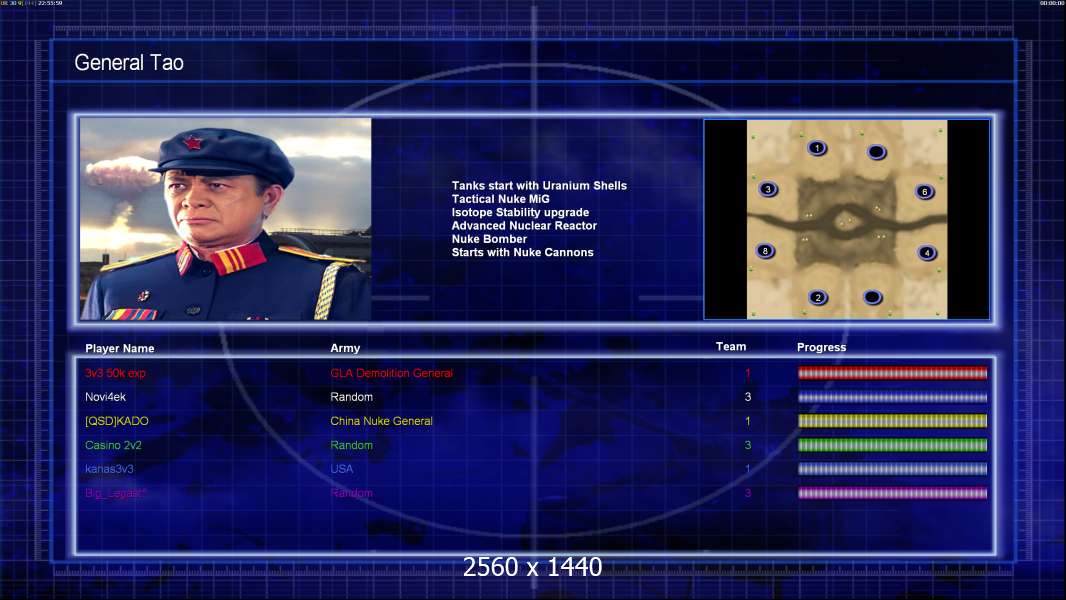Viewport: 1066px width, 600px height.
Task: Select start position marker 2 on minimap
Action: pyautogui.click(x=818, y=297)
